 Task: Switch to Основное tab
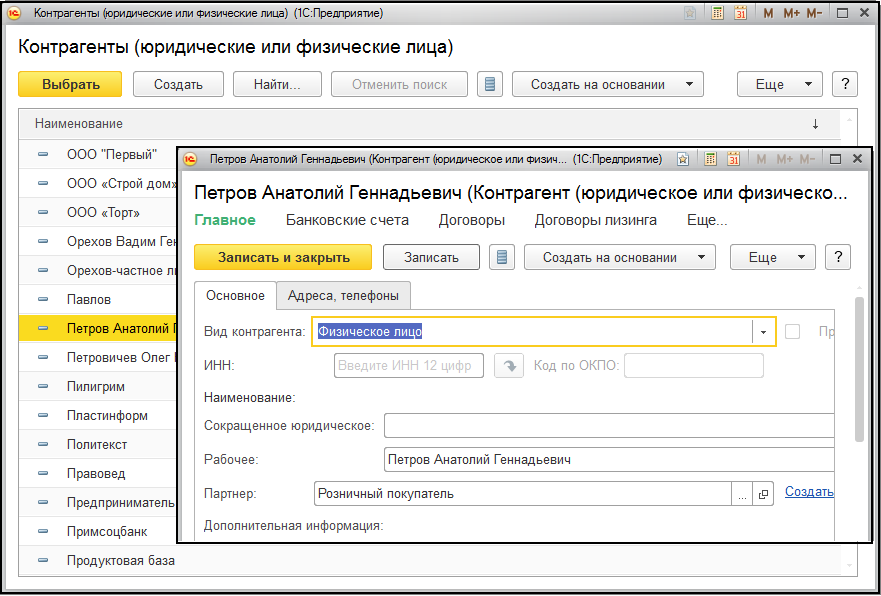(x=235, y=295)
